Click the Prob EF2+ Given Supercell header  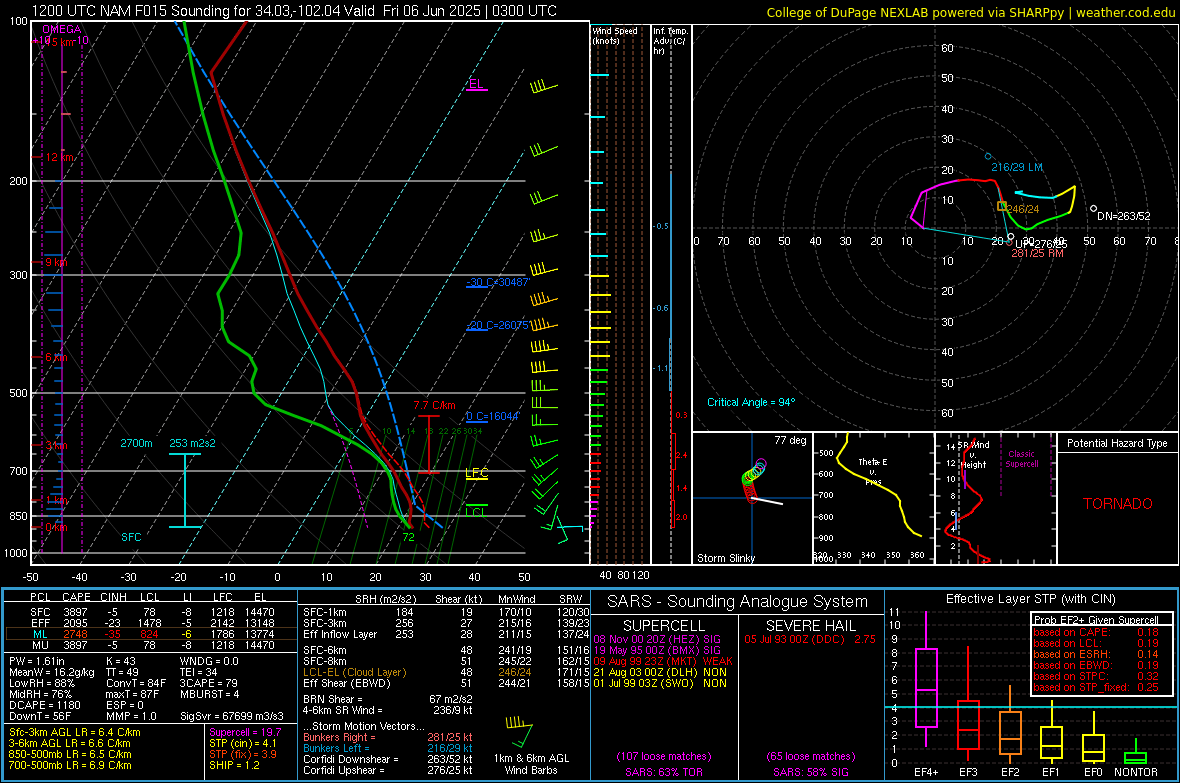[x=1096, y=620]
